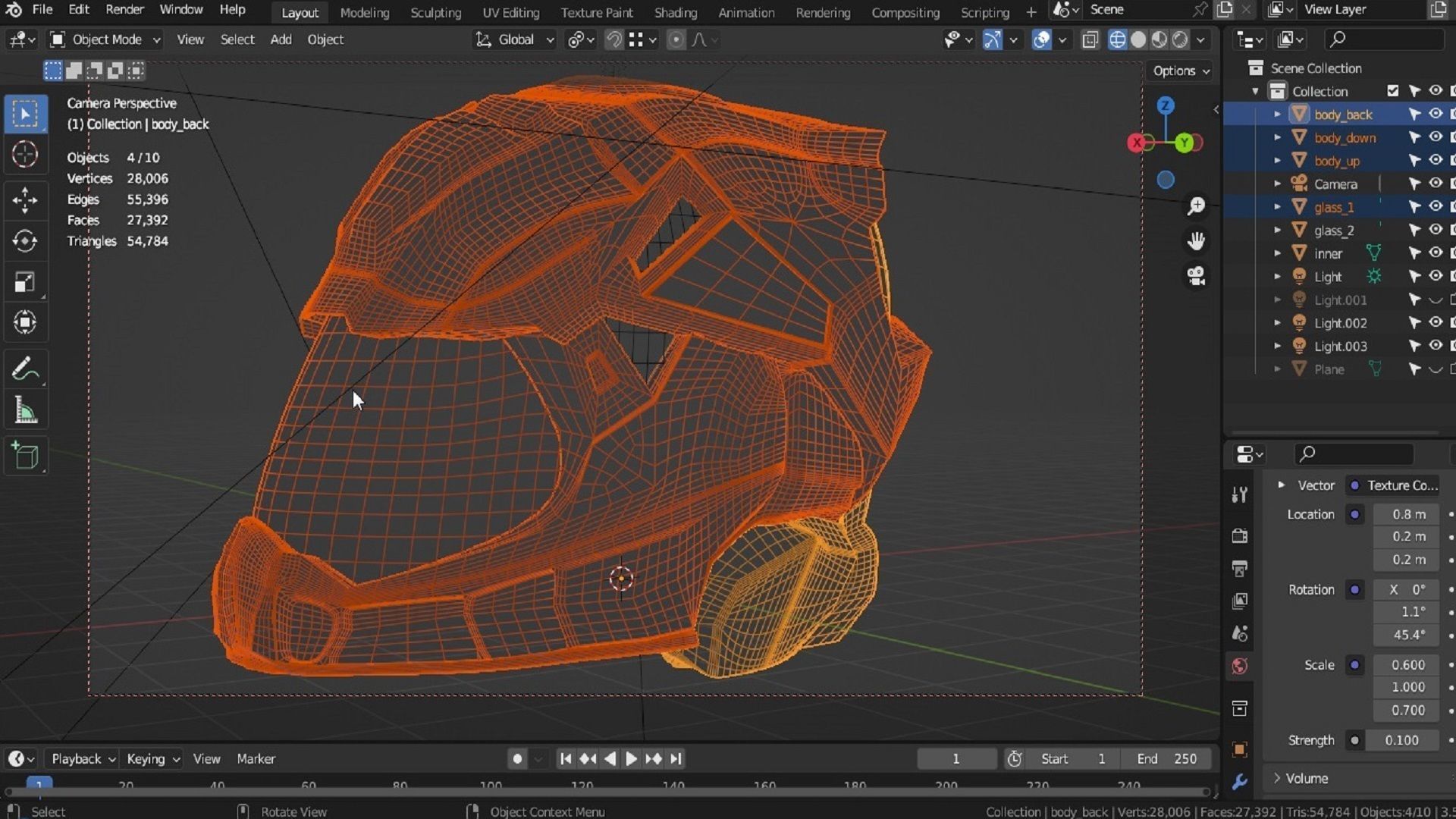The width and height of the screenshot is (1456, 819).
Task: Expand the Camera tree item
Action: pyautogui.click(x=1277, y=184)
